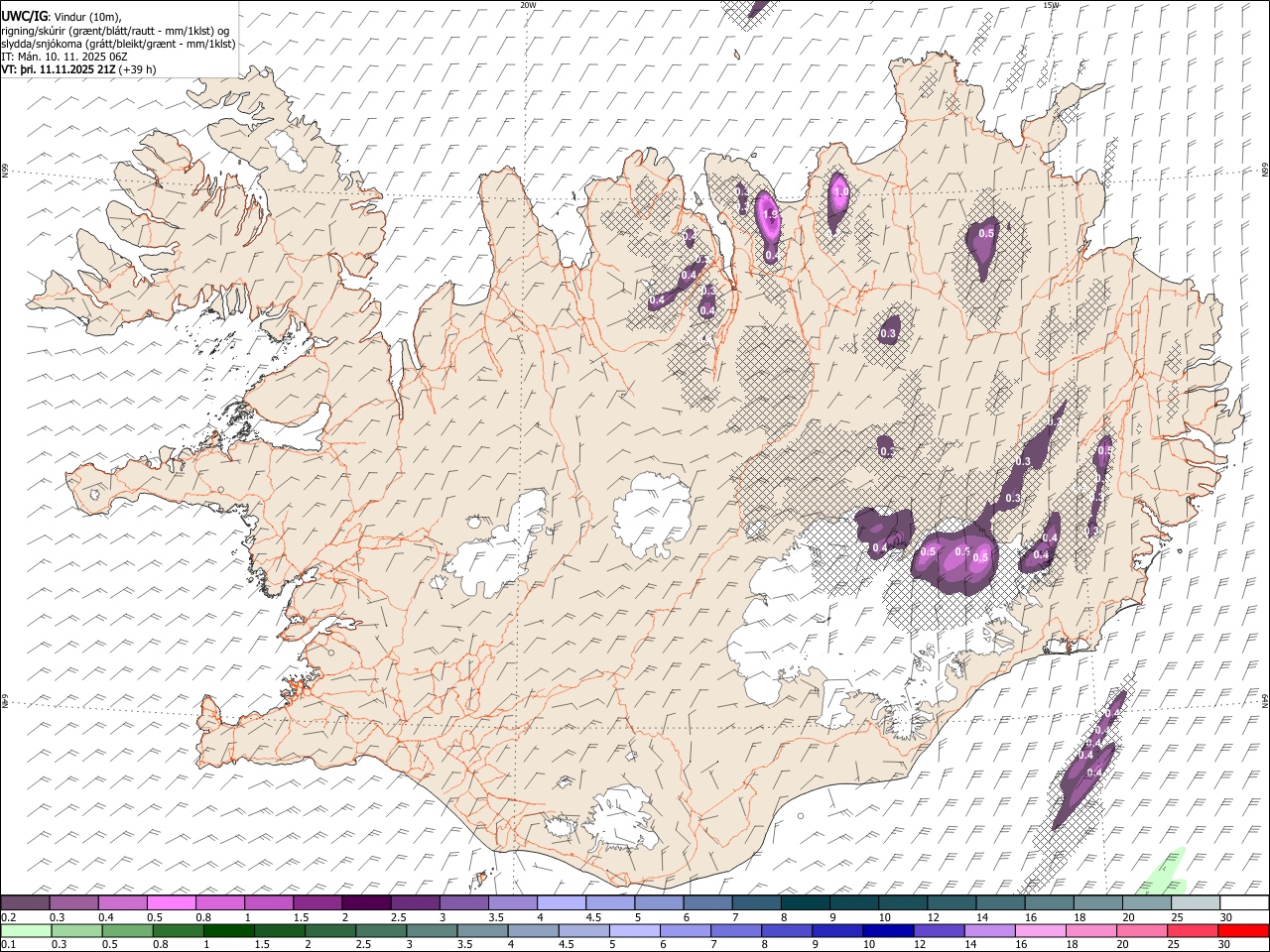Click the '14' label in the upper legend row
Image resolution: width=1270 pixels, height=952 pixels.
coord(982,917)
